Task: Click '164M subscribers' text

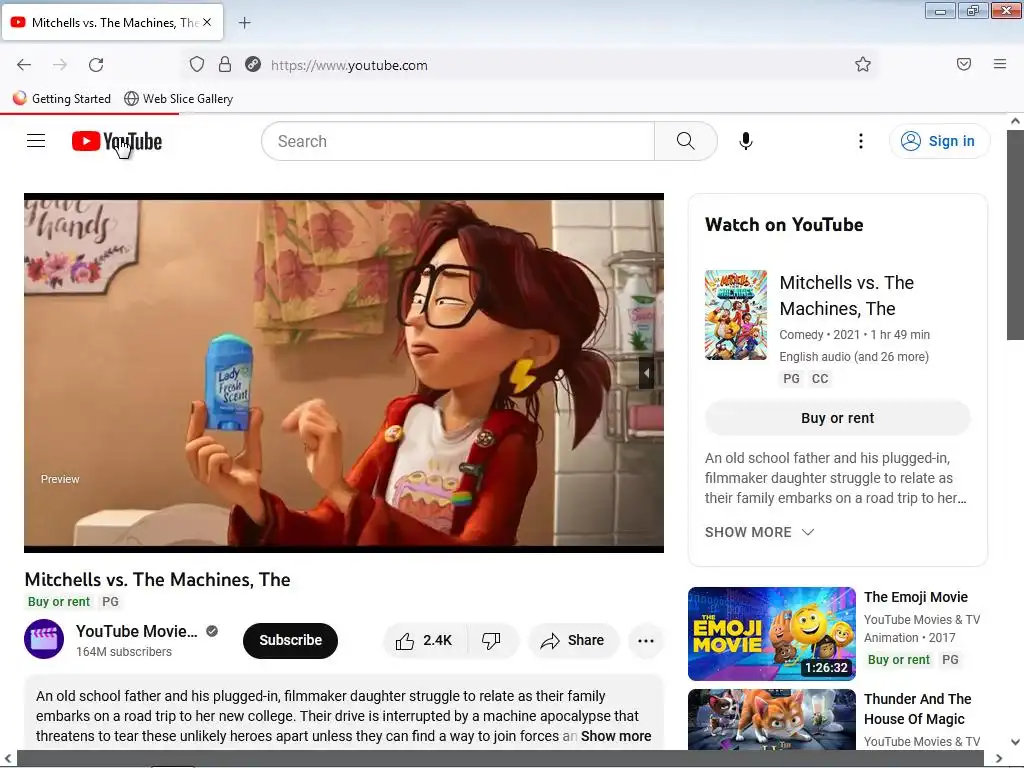Action: [124, 652]
